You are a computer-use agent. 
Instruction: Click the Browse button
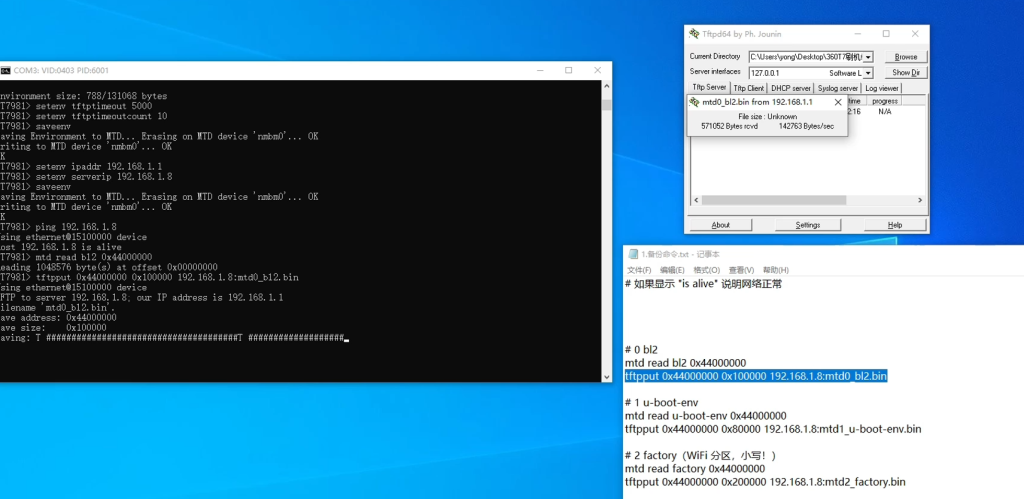pos(905,57)
